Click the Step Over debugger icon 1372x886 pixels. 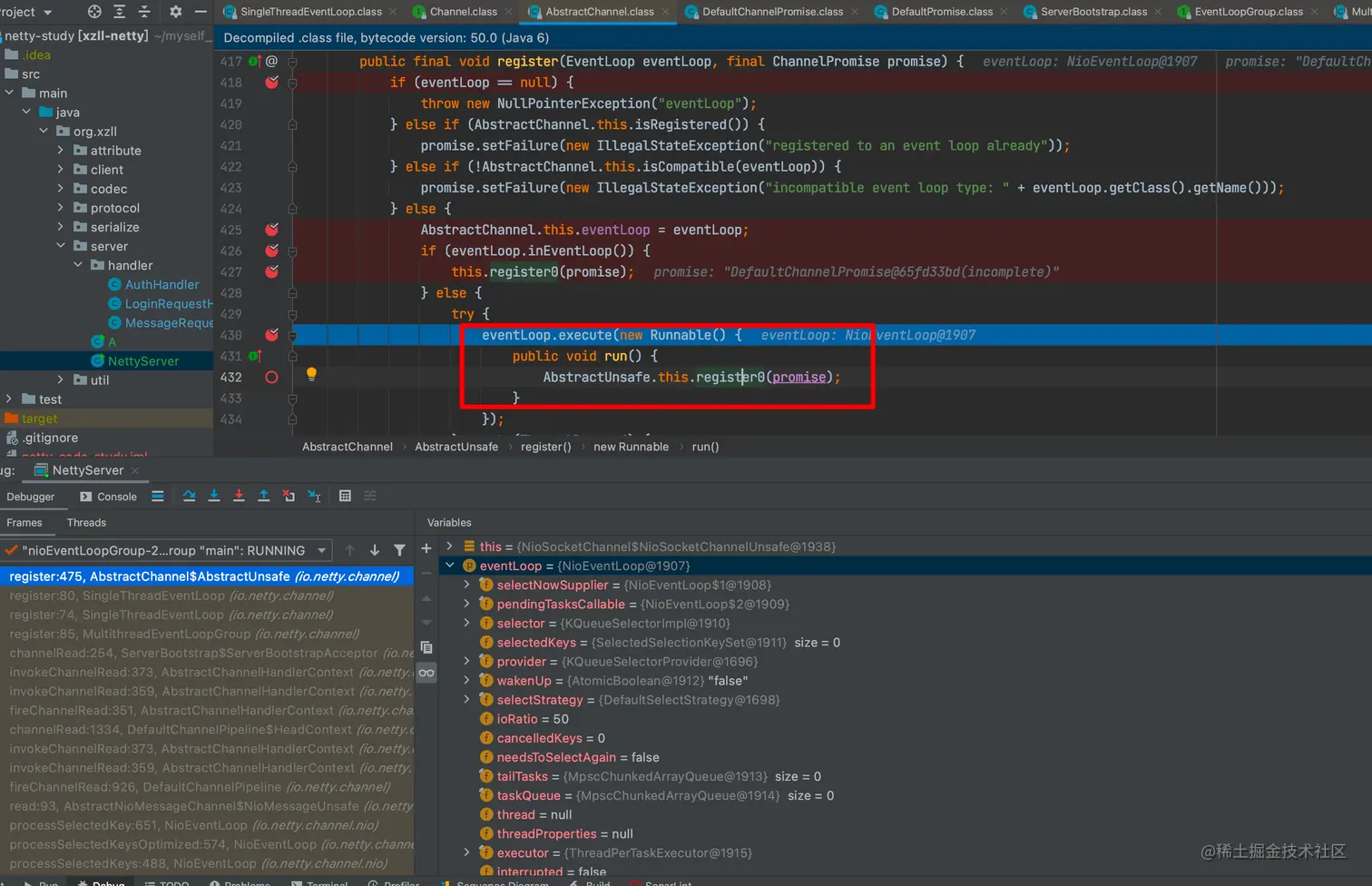pos(189,496)
